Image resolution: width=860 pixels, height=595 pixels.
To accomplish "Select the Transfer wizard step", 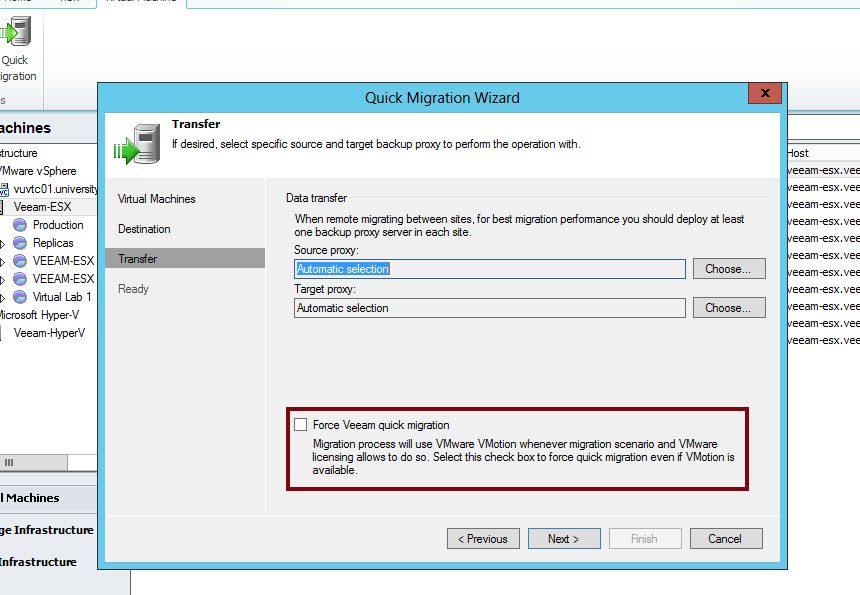I will tap(185, 258).
